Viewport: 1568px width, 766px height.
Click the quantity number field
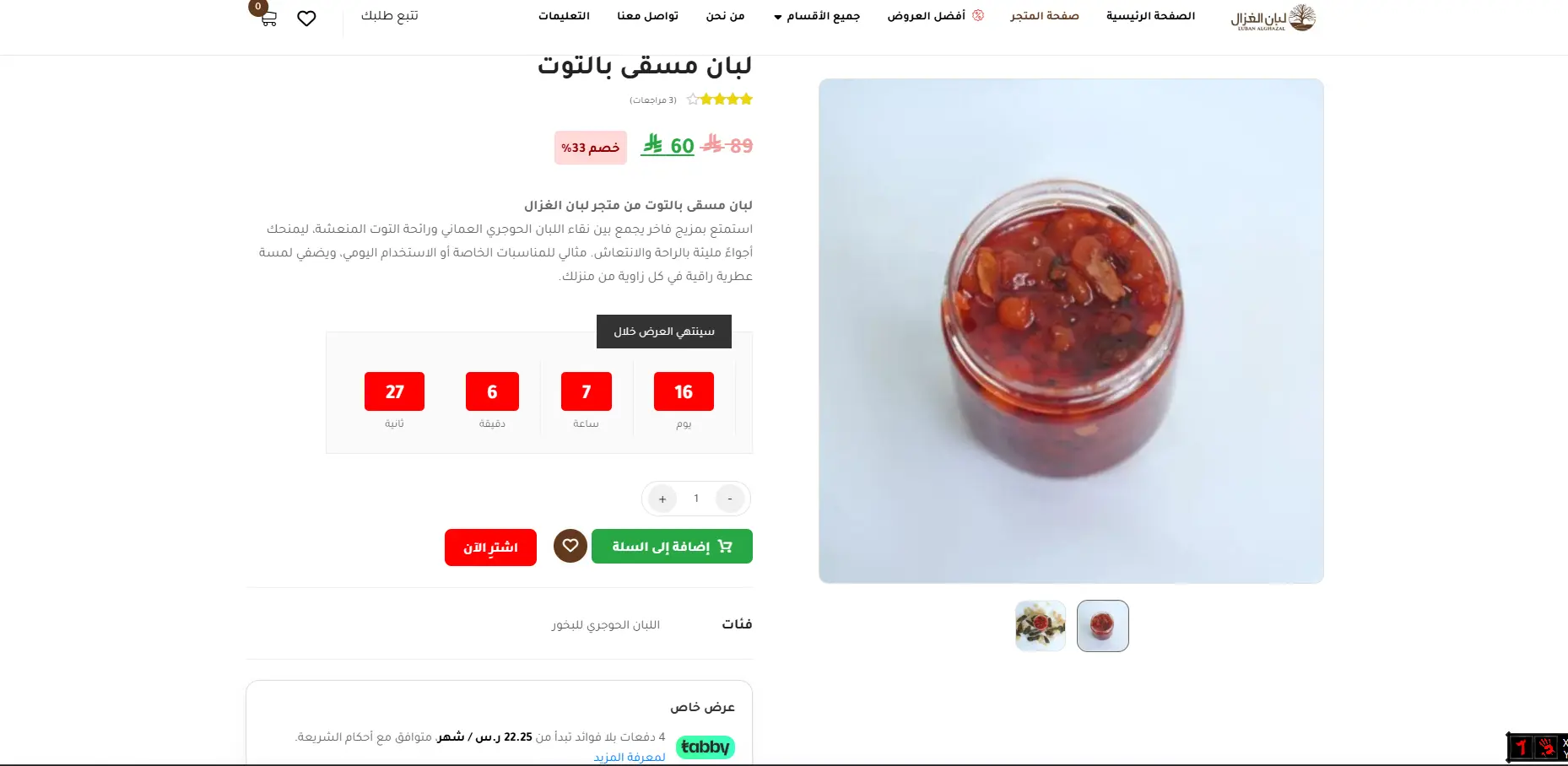(x=696, y=499)
